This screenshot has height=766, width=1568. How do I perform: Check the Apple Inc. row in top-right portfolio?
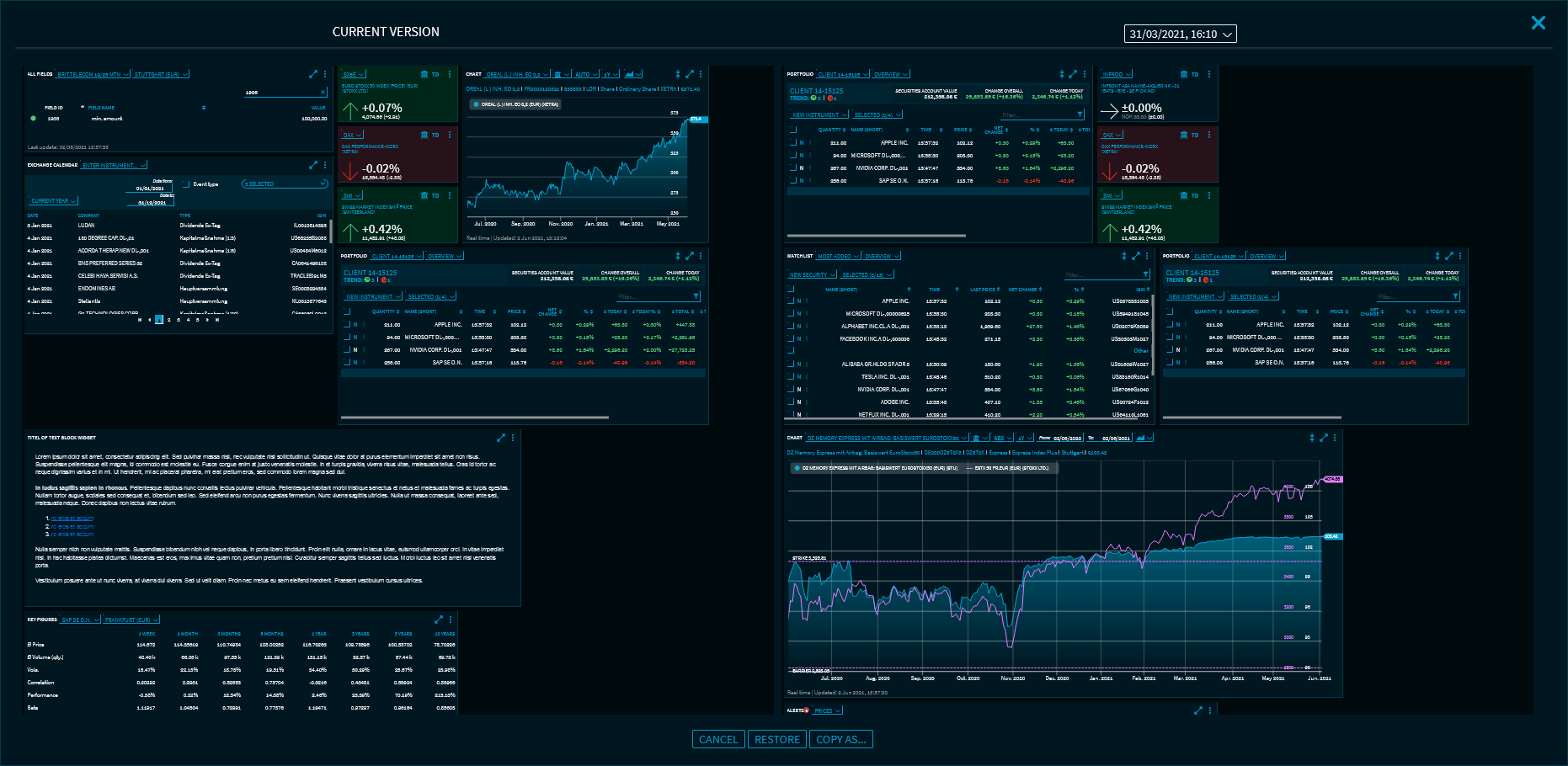tap(792, 142)
